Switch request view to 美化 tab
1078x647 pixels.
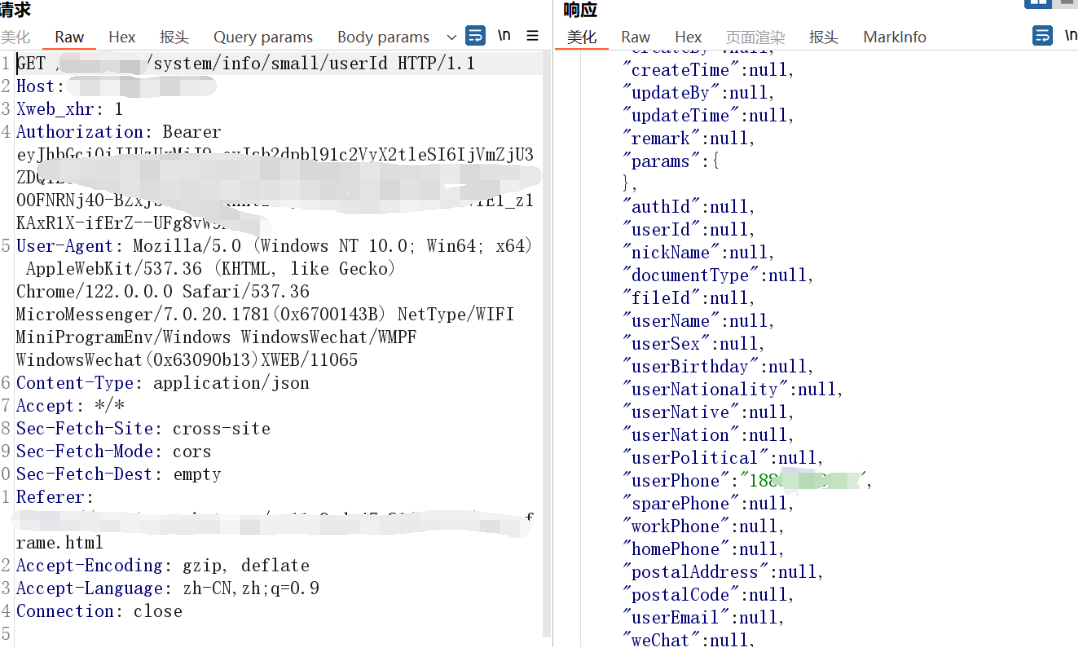[16, 37]
